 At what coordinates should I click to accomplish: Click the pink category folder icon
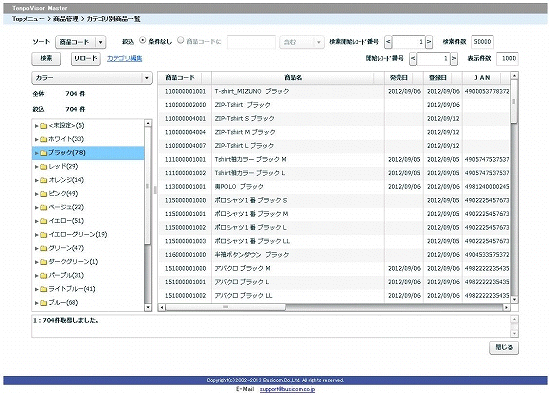point(43,194)
